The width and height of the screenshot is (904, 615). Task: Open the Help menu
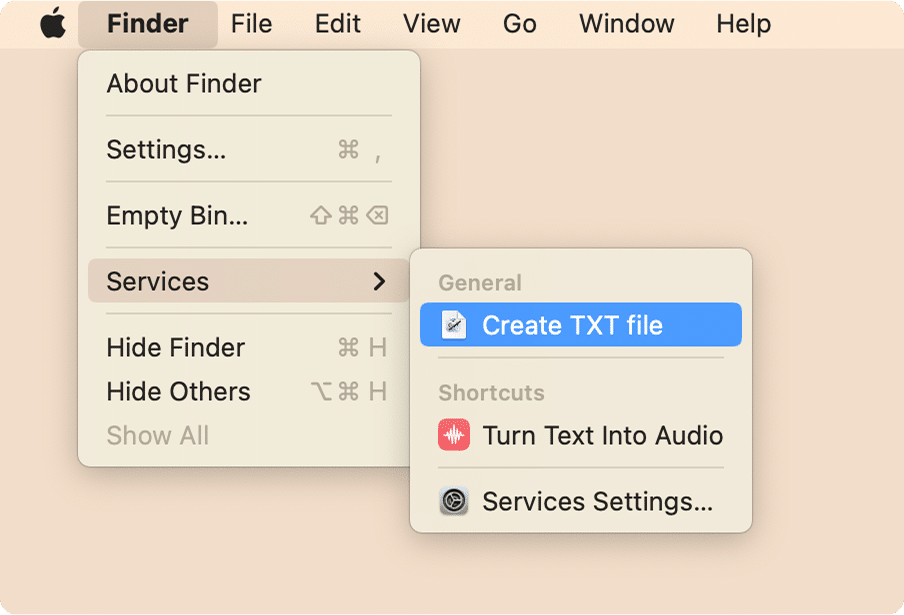tap(743, 24)
